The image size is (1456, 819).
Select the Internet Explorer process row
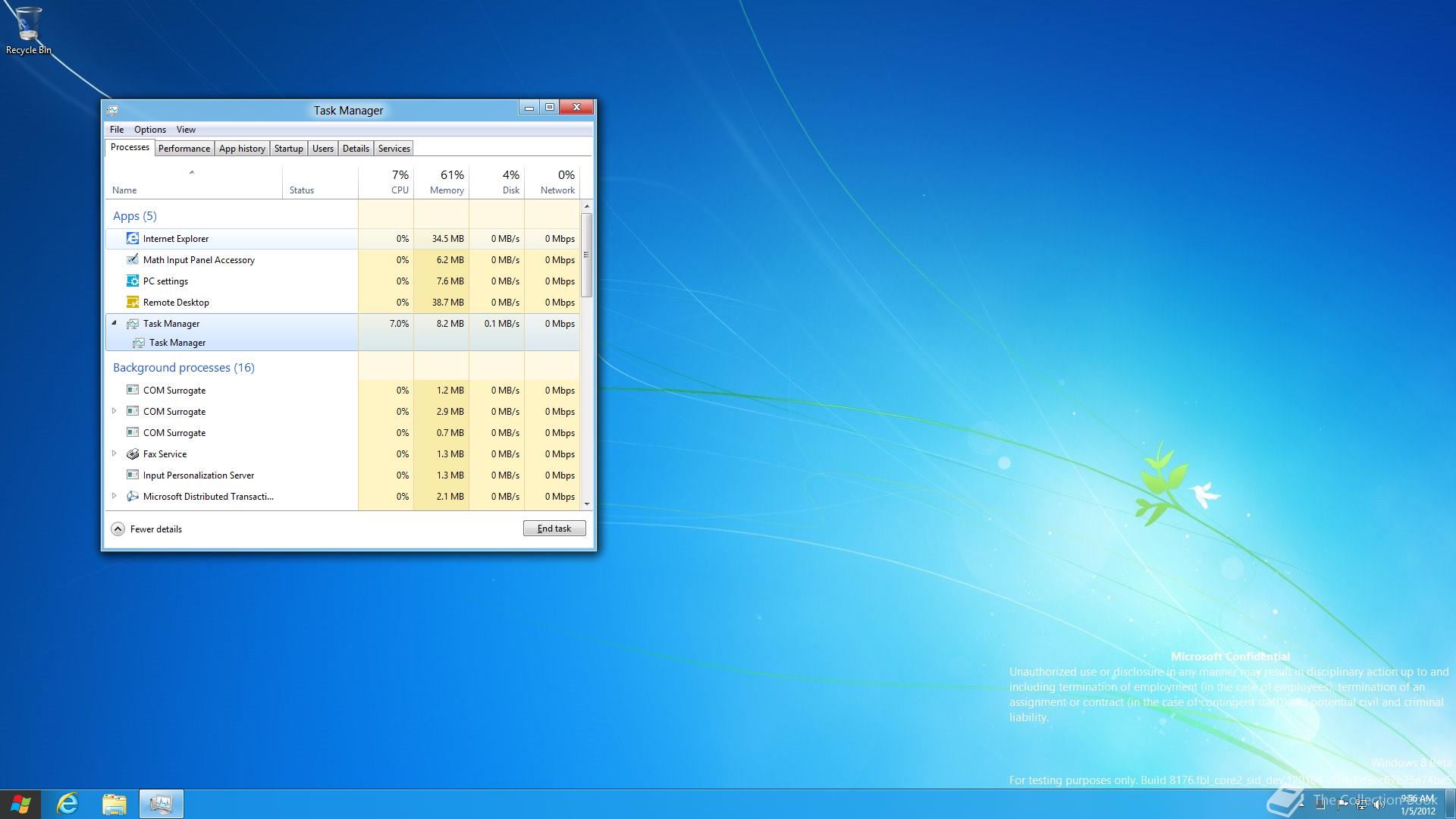click(x=343, y=238)
